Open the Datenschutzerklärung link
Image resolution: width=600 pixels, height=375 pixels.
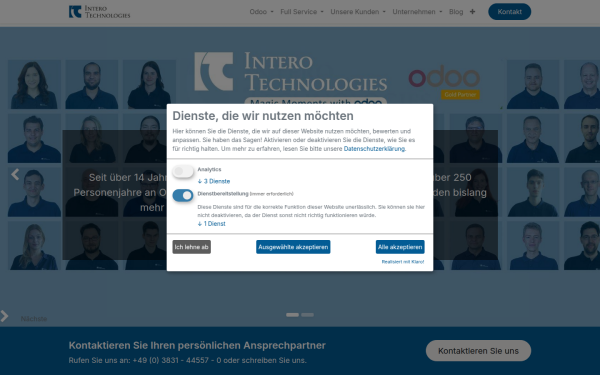click(375, 149)
